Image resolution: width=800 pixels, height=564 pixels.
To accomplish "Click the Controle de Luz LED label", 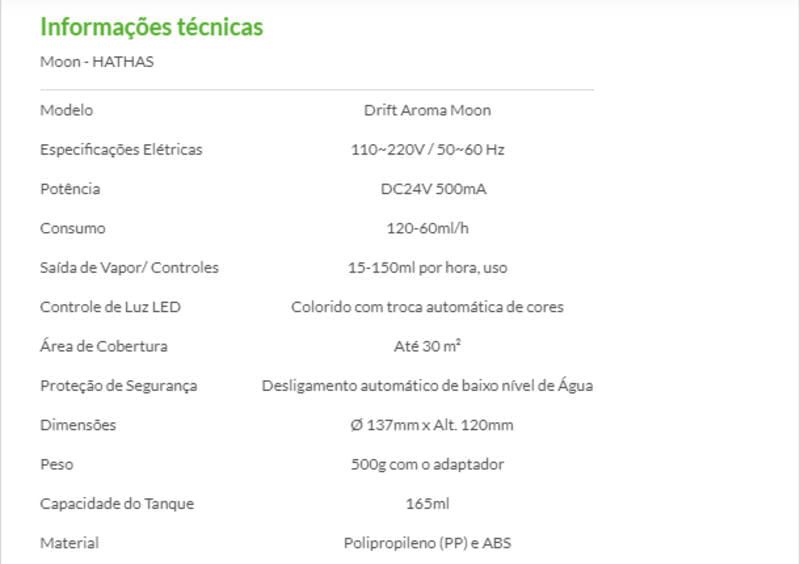I will [110, 307].
